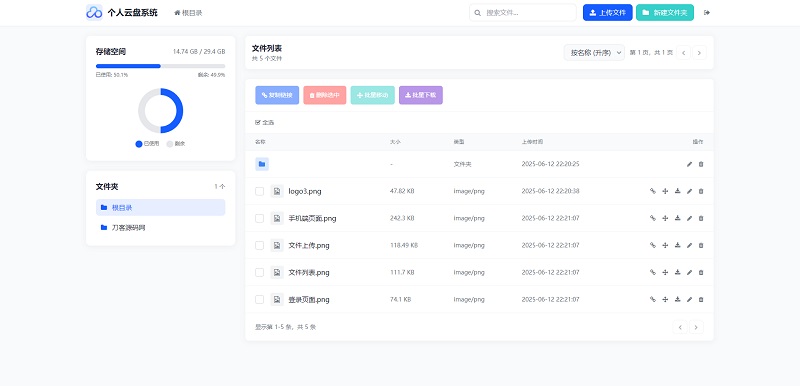
Task: Edit the folder row's name
Action: click(x=689, y=164)
